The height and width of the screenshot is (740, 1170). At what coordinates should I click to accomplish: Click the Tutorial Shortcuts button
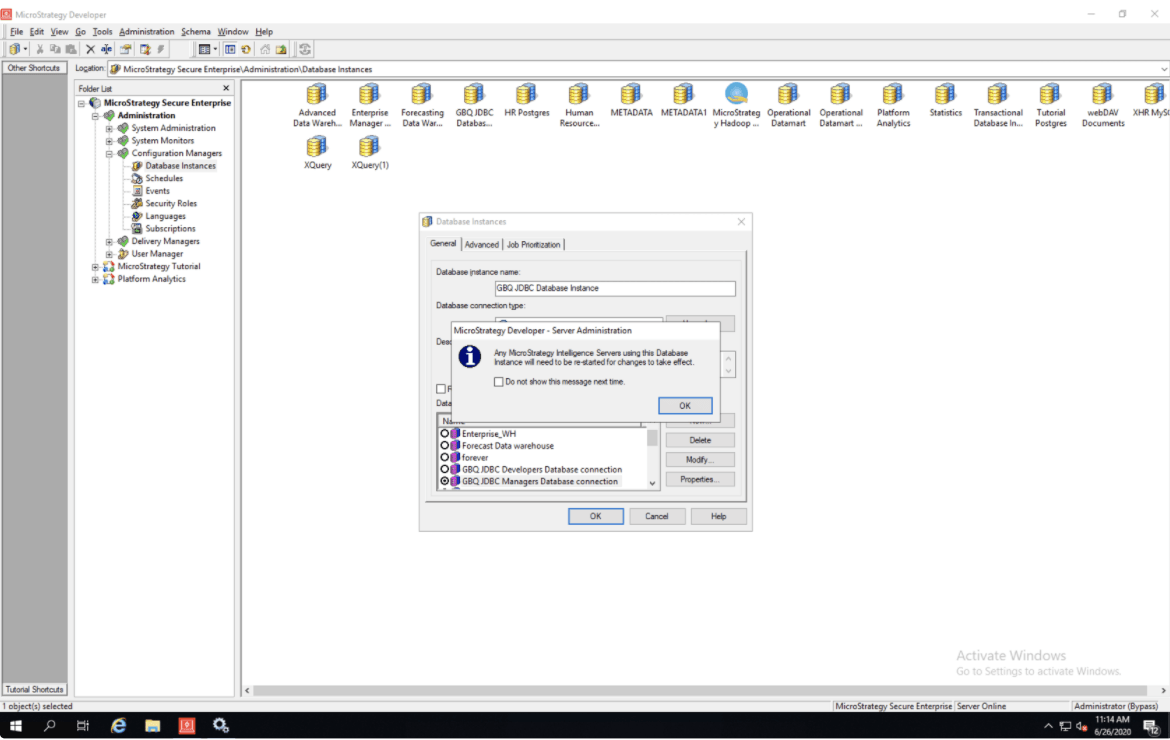pyautogui.click(x=34, y=689)
